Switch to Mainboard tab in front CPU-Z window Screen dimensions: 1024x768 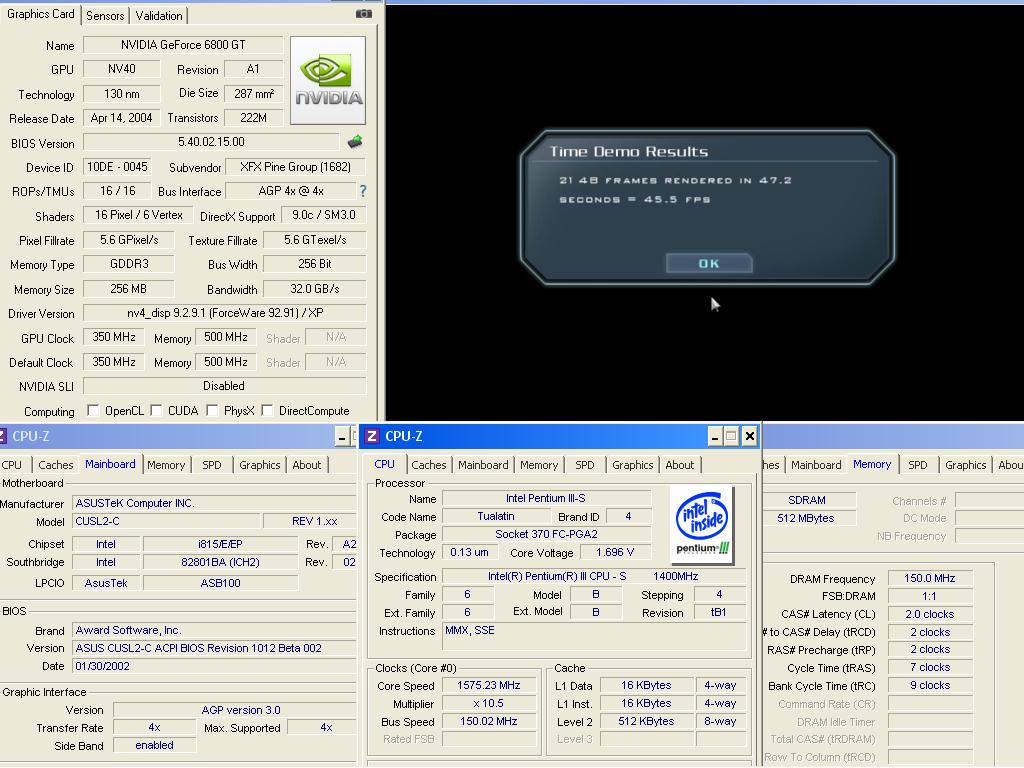pos(483,465)
